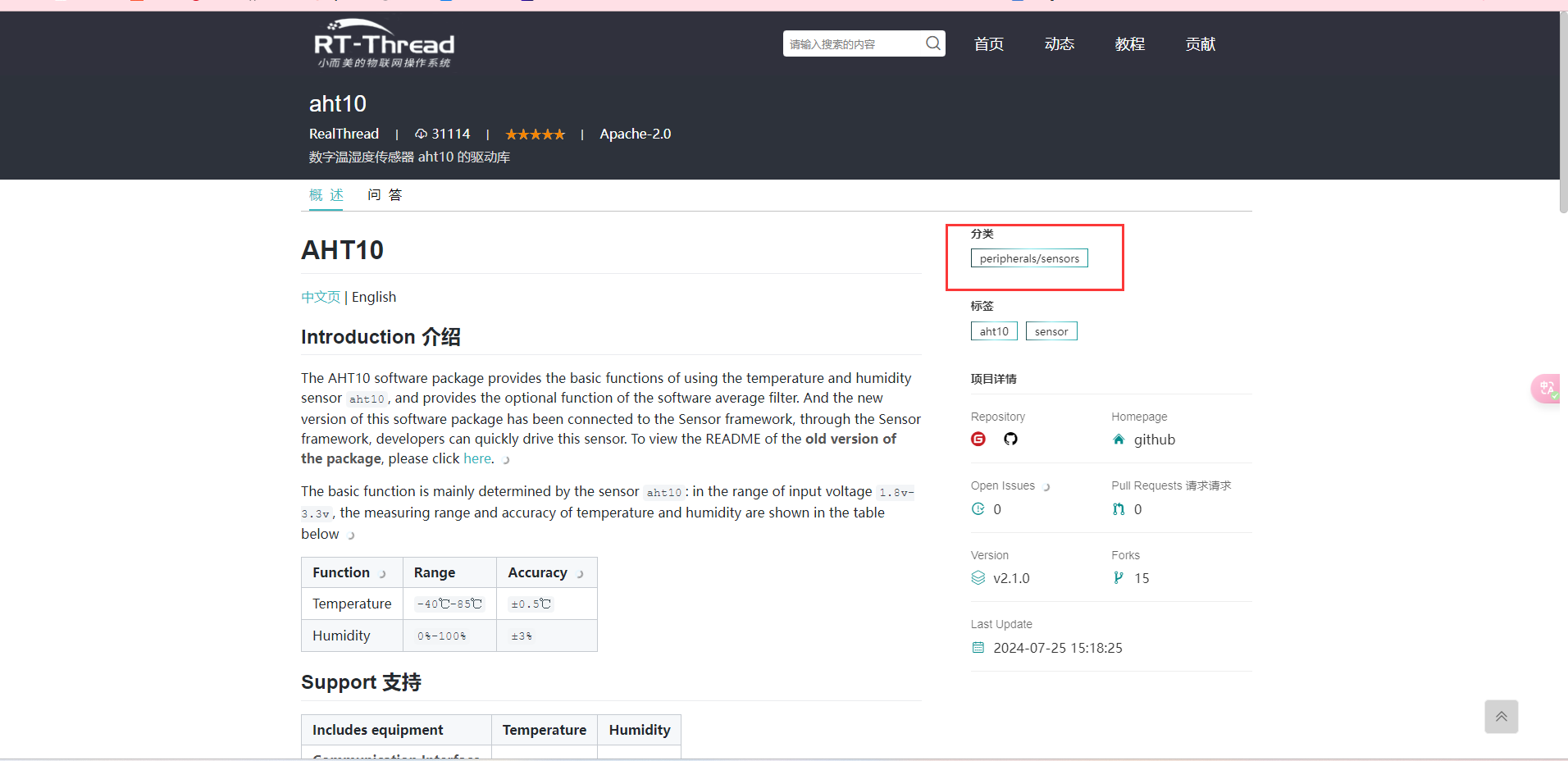
Task: Switch to the 概述 tab
Action: tap(326, 195)
